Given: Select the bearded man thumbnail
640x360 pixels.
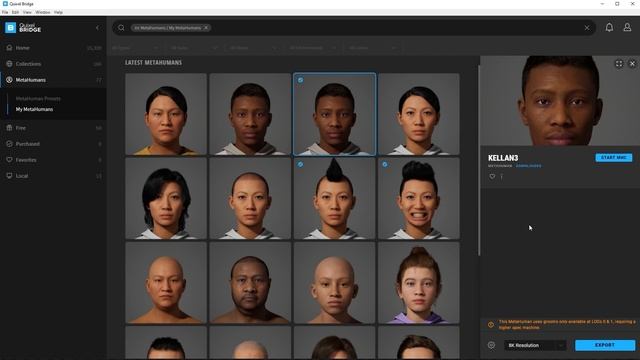Looking at the screenshot, I should (x=250, y=283).
